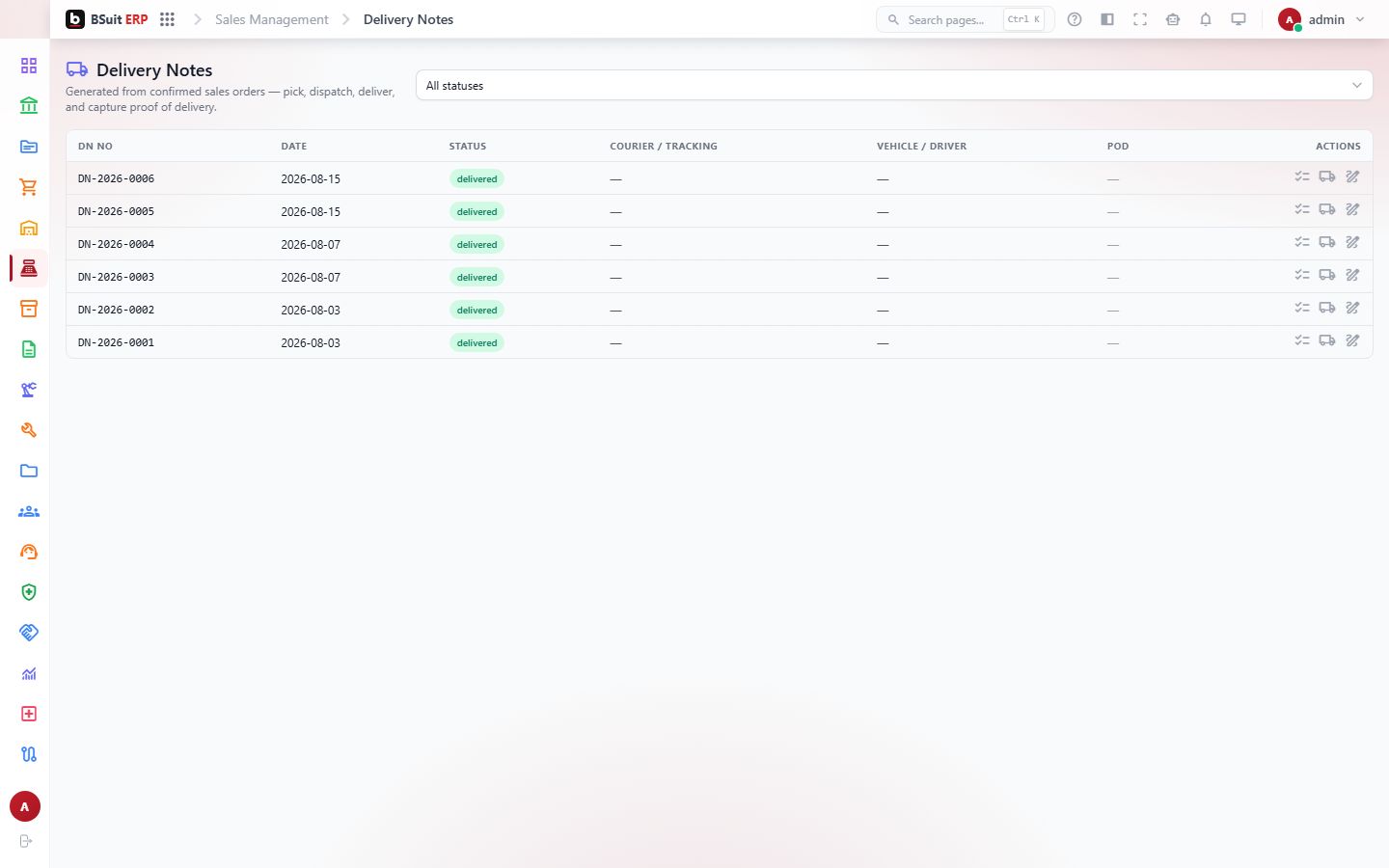This screenshot has width=1389, height=868.
Task: Click the DN-2026-0001 delivery note number
Action: coord(116,342)
